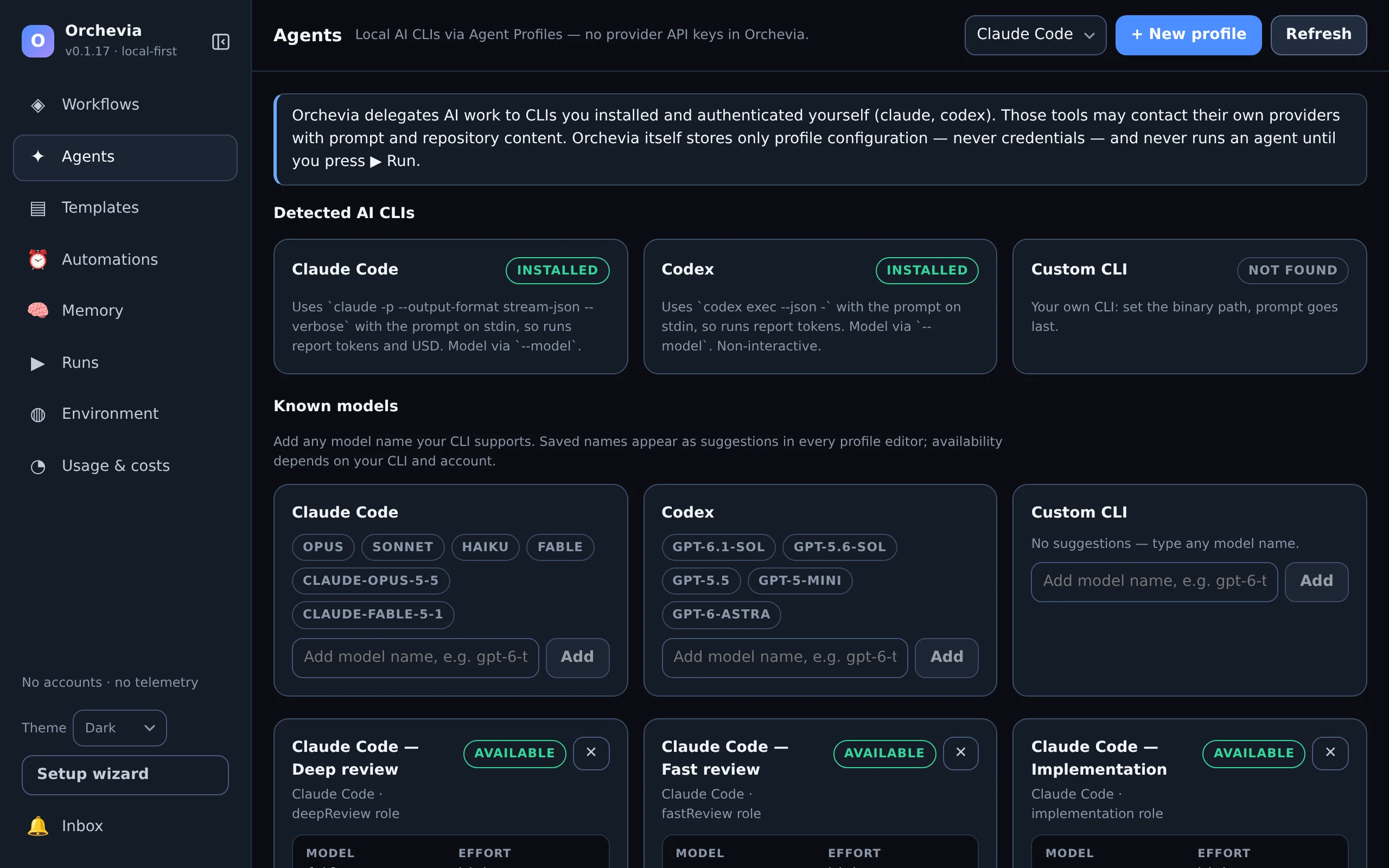This screenshot has height=868, width=1389.
Task: Select the FABLE model chip
Action: (x=560, y=547)
